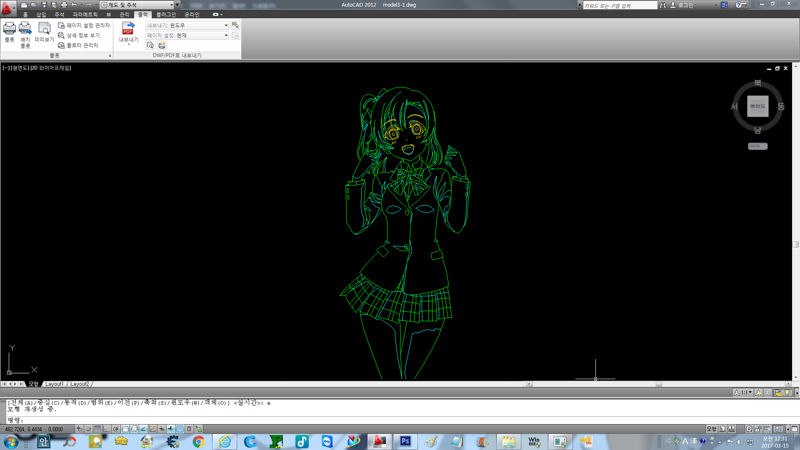
Task: Toggle 3D Object Snap in status bar
Action: click(134, 429)
